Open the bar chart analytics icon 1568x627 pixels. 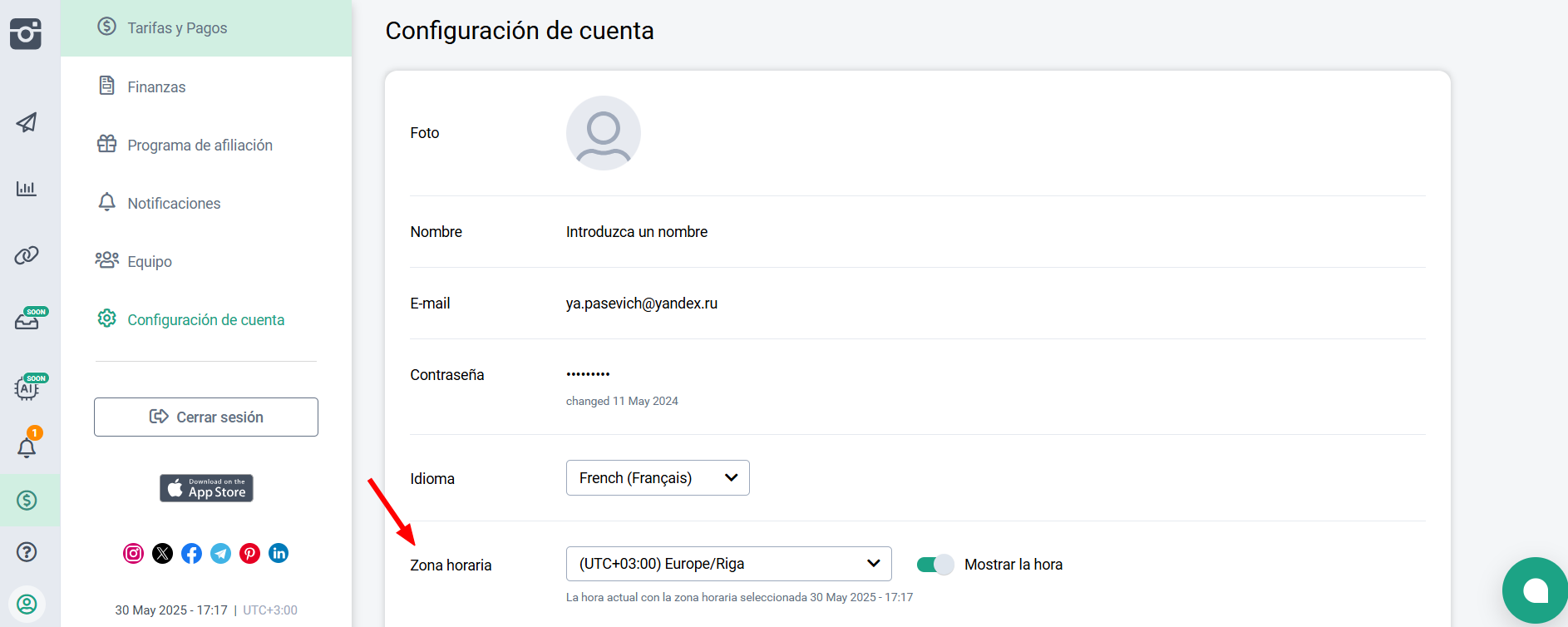(27, 189)
